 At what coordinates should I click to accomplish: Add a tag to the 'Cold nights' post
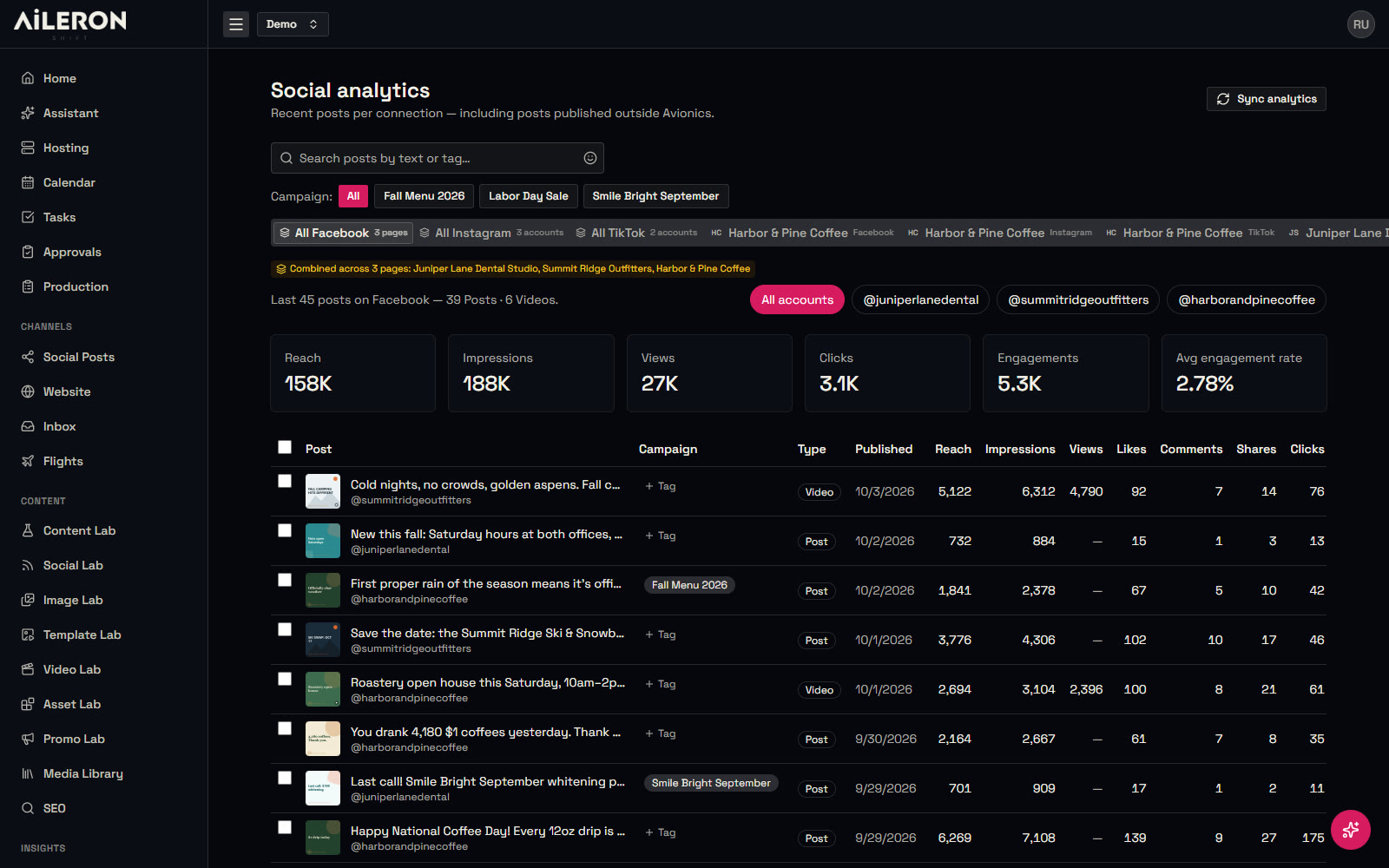(x=661, y=486)
